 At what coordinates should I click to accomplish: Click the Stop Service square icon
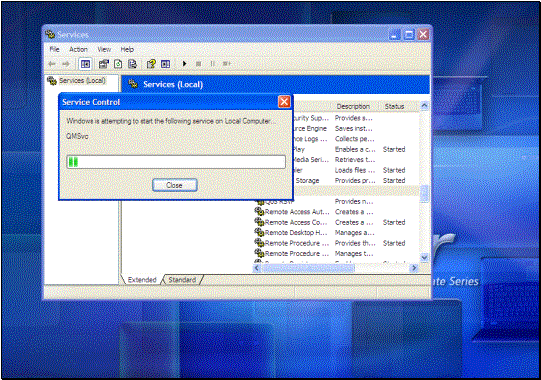click(198, 64)
